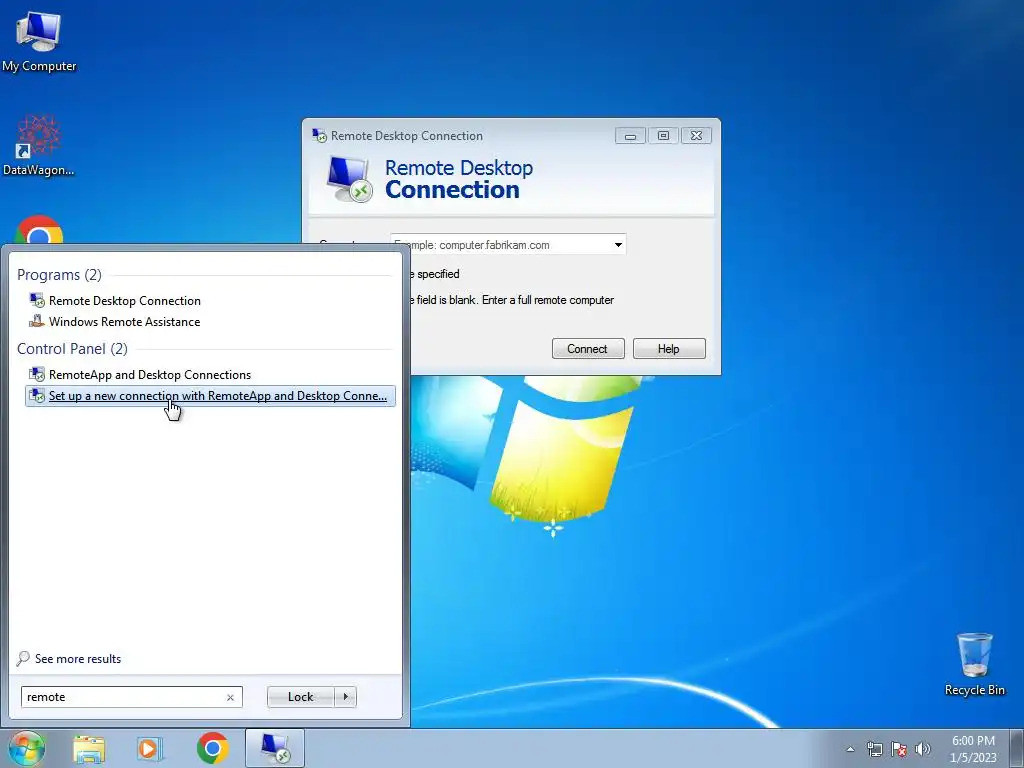Click the large Remote Desktop banner icon
This screenshot has height=768, width=1024.
click(x=349, y=179)
